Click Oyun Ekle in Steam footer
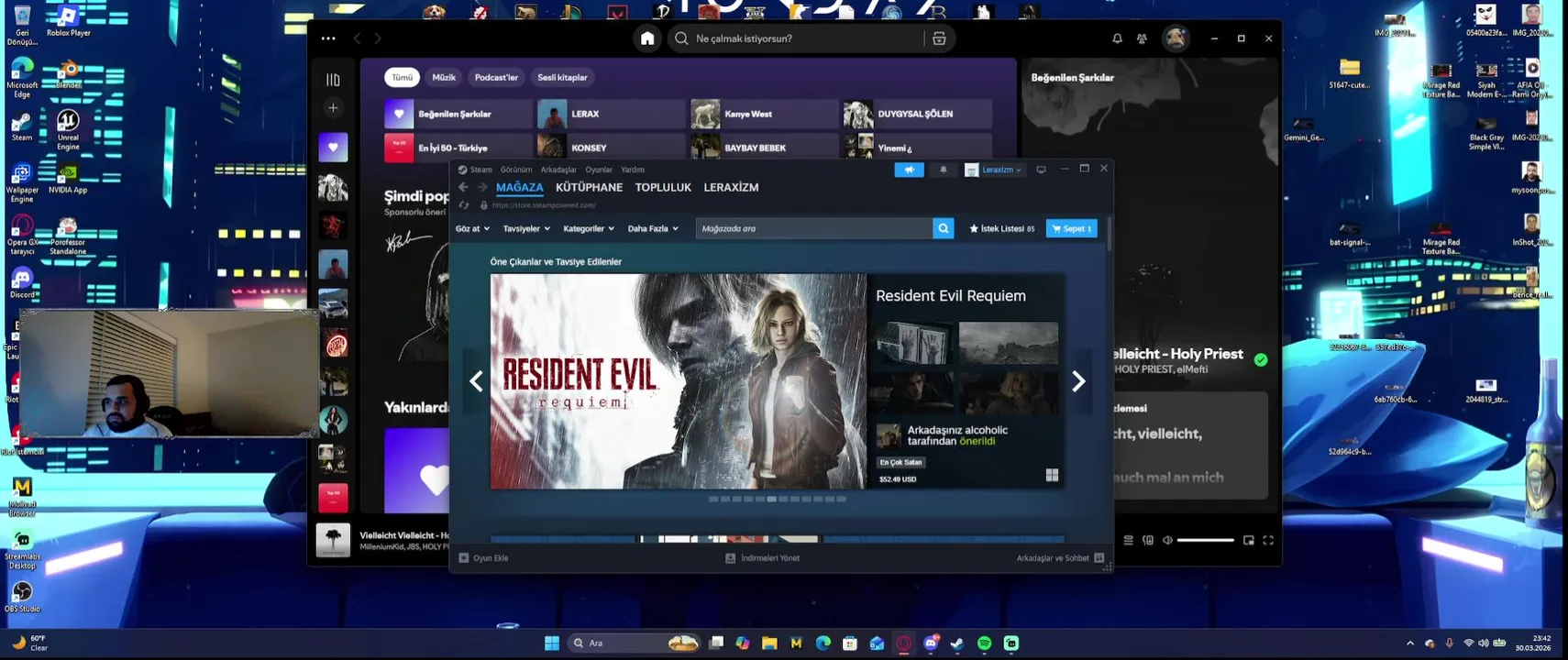 click(483, 557)
